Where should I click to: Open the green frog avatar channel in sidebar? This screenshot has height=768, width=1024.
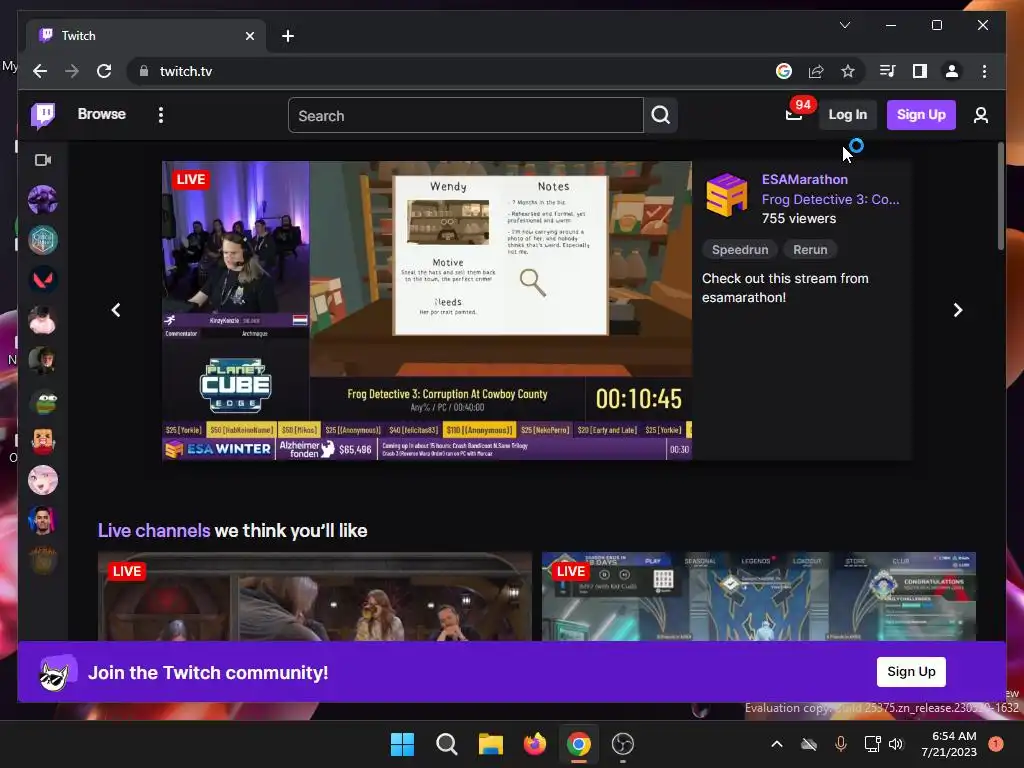[43, 400]
